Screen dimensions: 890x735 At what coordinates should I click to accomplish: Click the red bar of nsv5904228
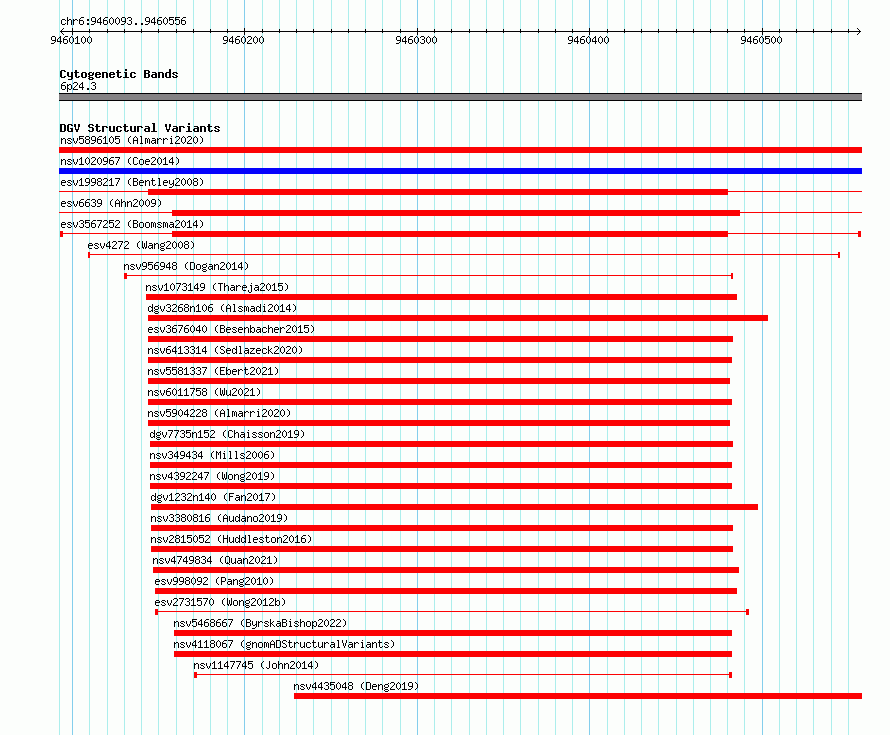pos(439,423)
